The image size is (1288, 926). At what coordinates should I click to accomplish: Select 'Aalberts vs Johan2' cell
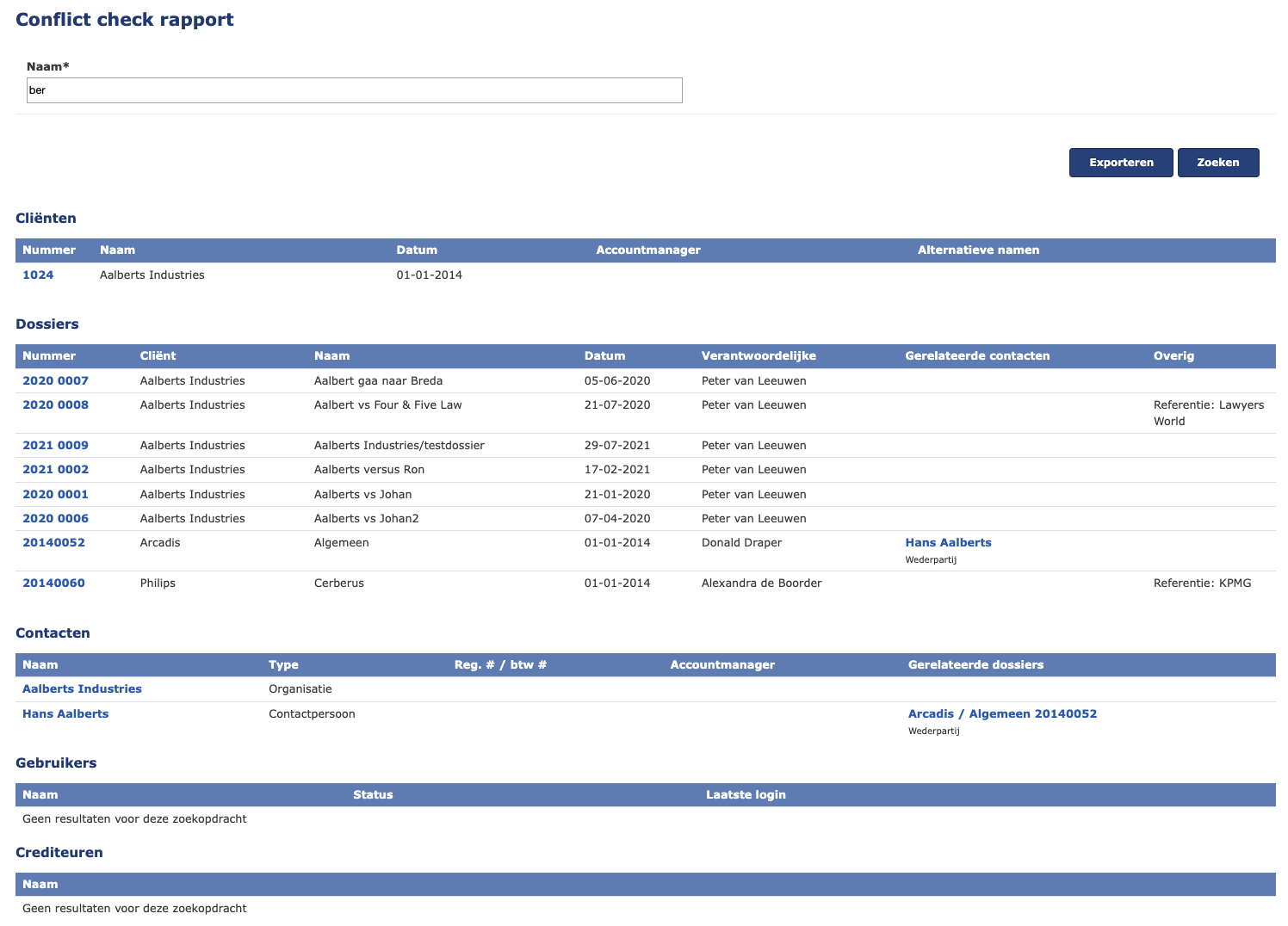click(366, 519)
